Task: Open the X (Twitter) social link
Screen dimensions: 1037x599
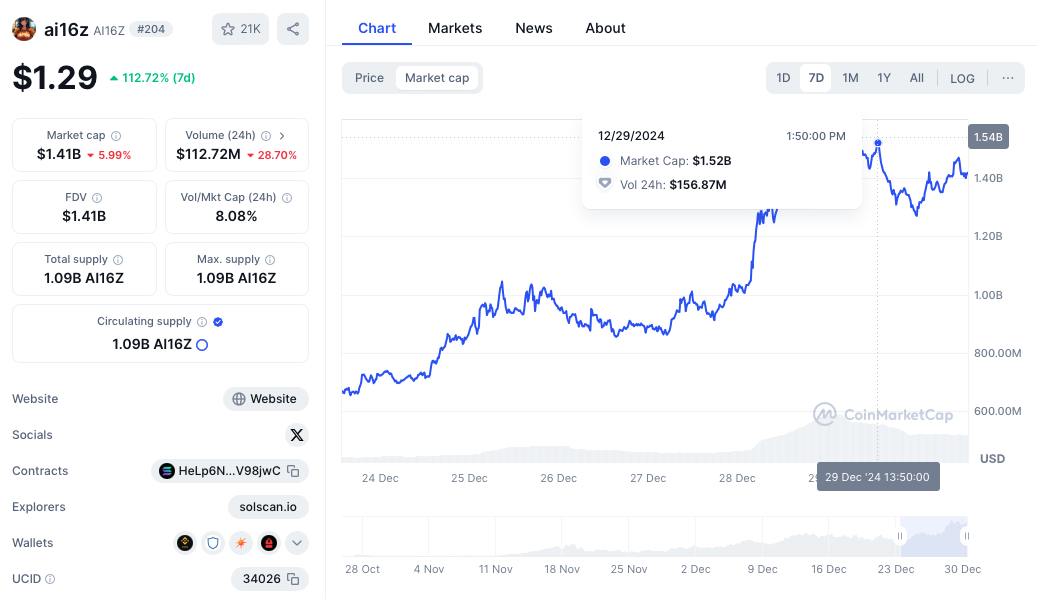Action: (x=297, y=435)
